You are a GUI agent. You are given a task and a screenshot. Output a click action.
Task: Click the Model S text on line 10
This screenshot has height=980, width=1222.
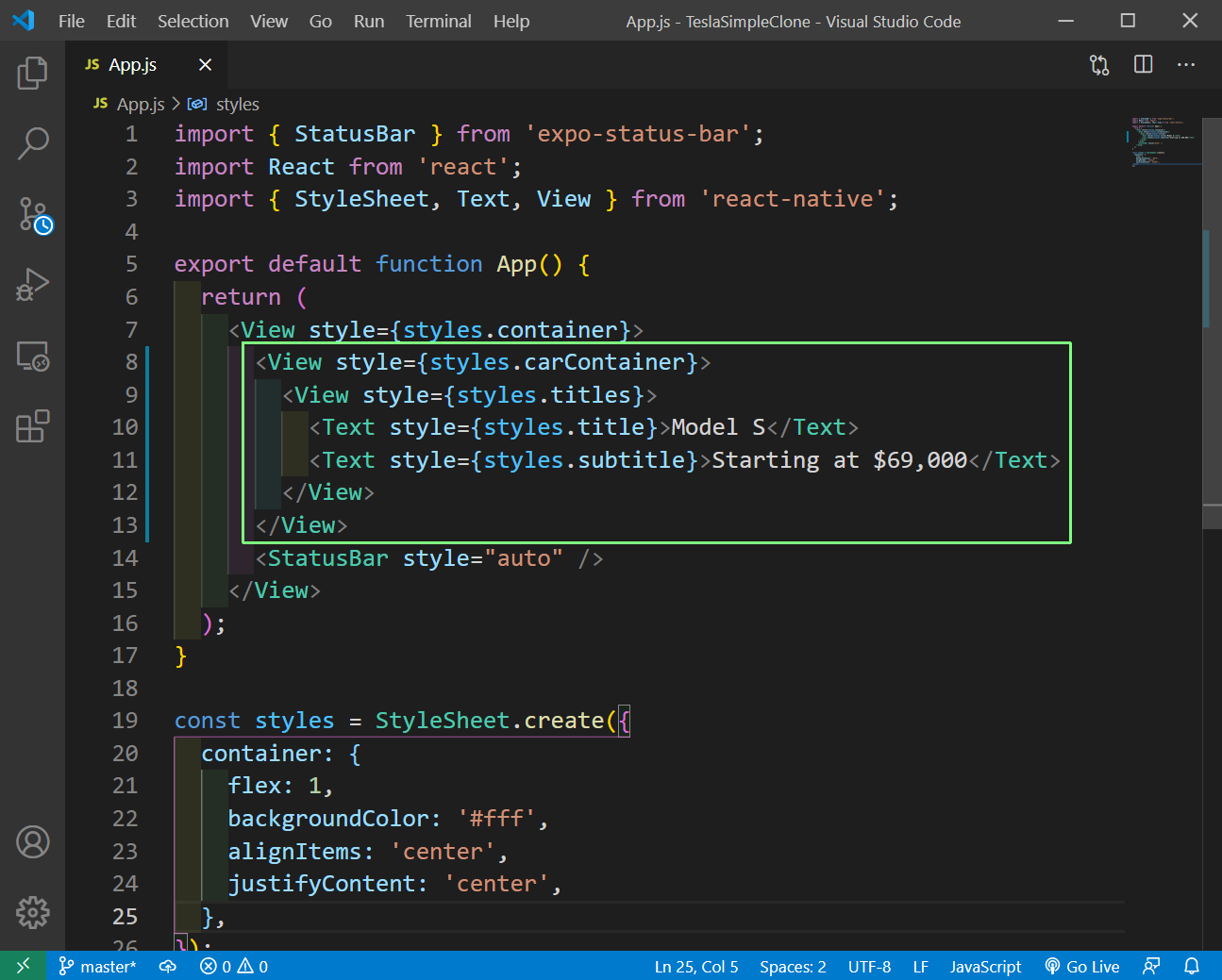717,427
